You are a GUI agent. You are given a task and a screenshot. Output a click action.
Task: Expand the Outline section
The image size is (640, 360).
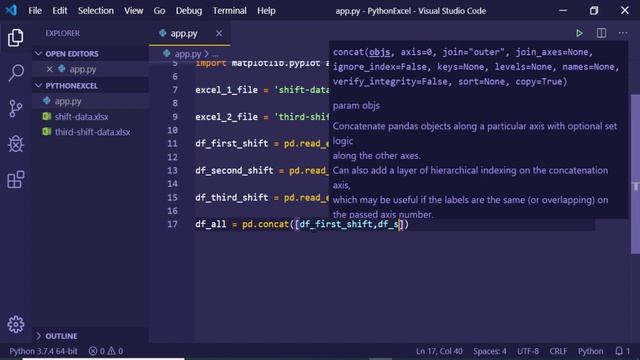pos(90,336)
